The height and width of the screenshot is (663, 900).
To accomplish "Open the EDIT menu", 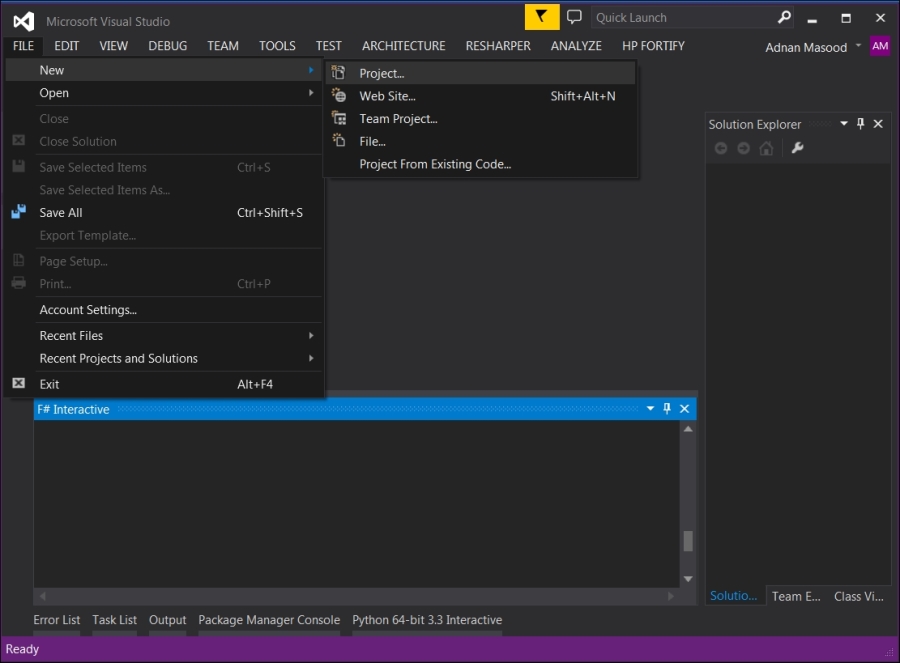I will [67, 46].
